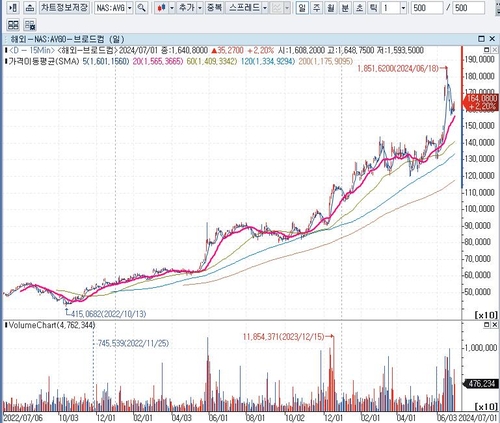The width and height of the screenshot is (500, 423).
Task: Select the 초 second period toggle
Action: pyautogui.click(x=359, y=8)
